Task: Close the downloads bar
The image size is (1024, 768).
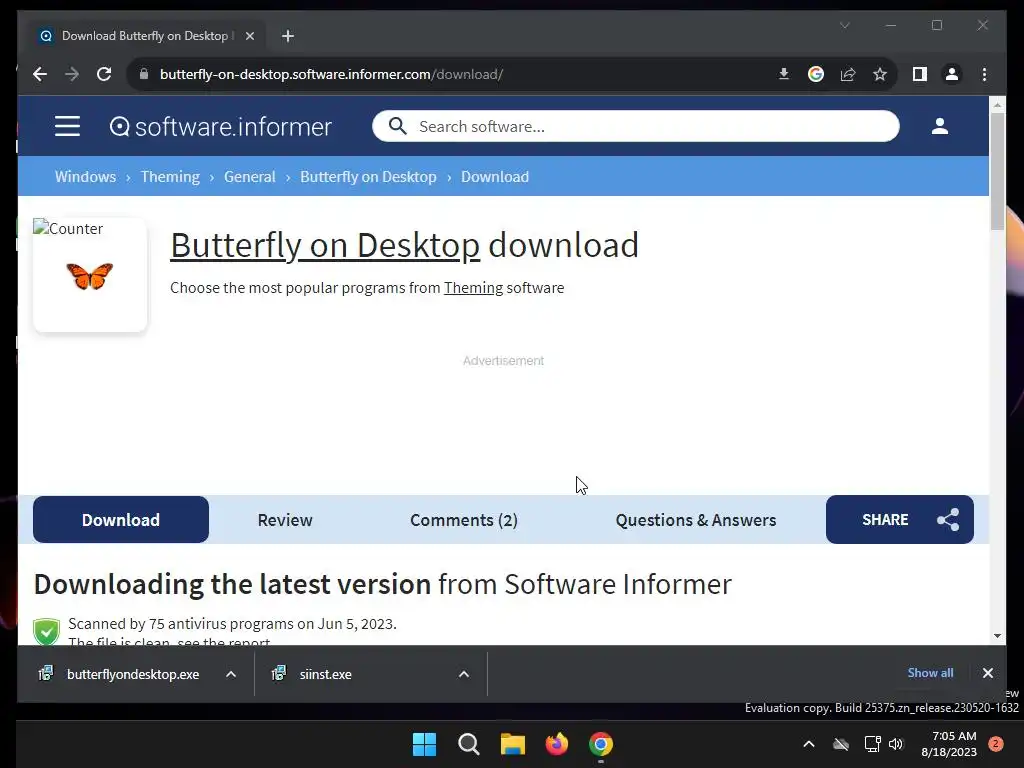Action: point(987,673)
